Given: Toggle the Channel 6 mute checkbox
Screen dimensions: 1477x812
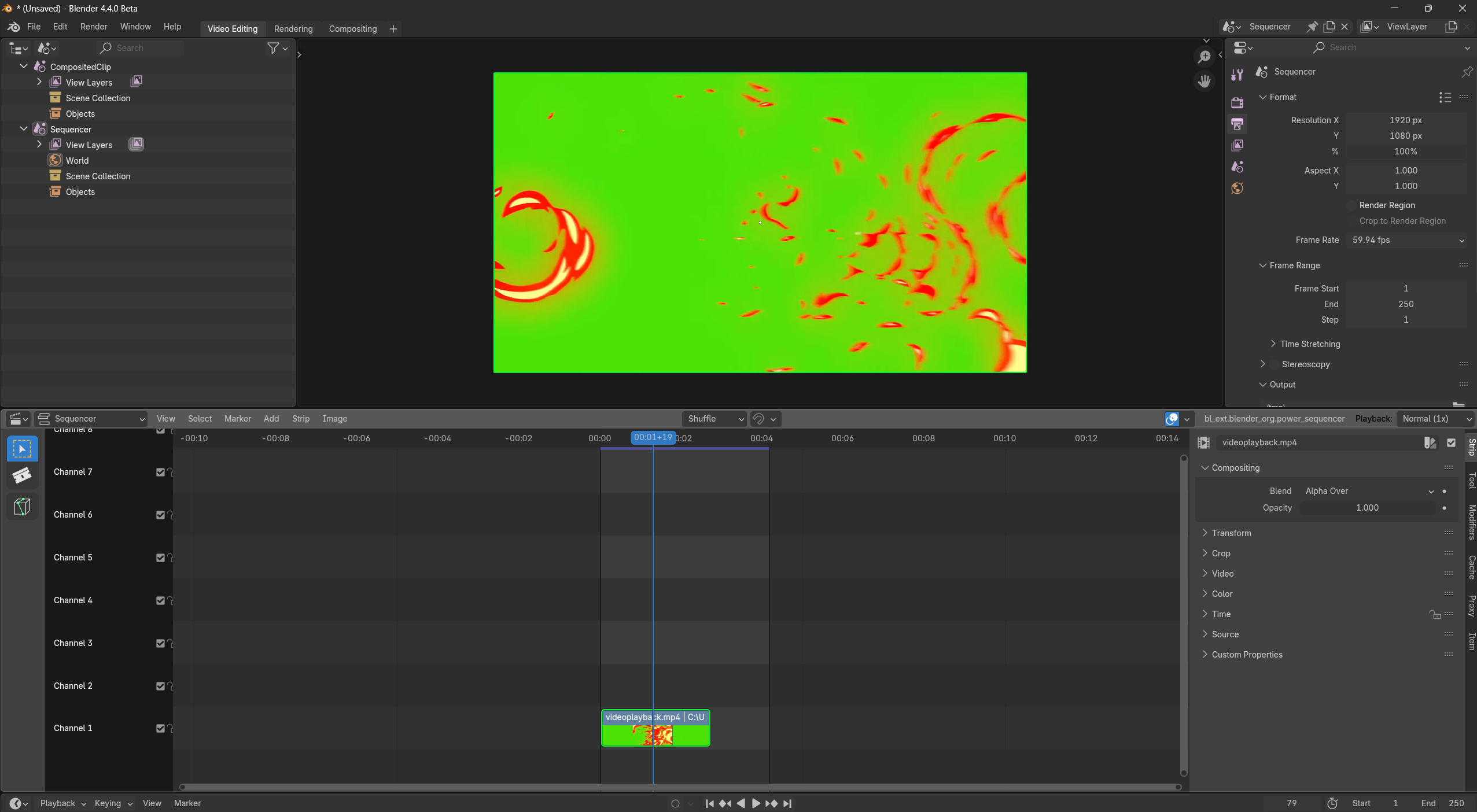Looking at the screenshot, I should 160,515.
